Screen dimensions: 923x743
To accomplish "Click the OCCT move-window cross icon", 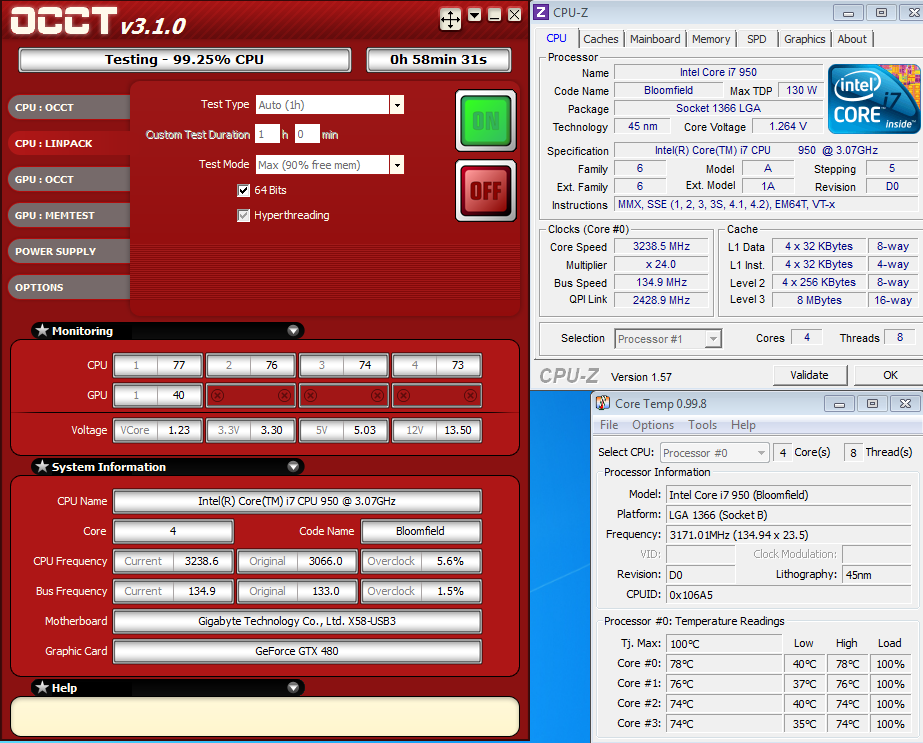I will pos(450,19).
